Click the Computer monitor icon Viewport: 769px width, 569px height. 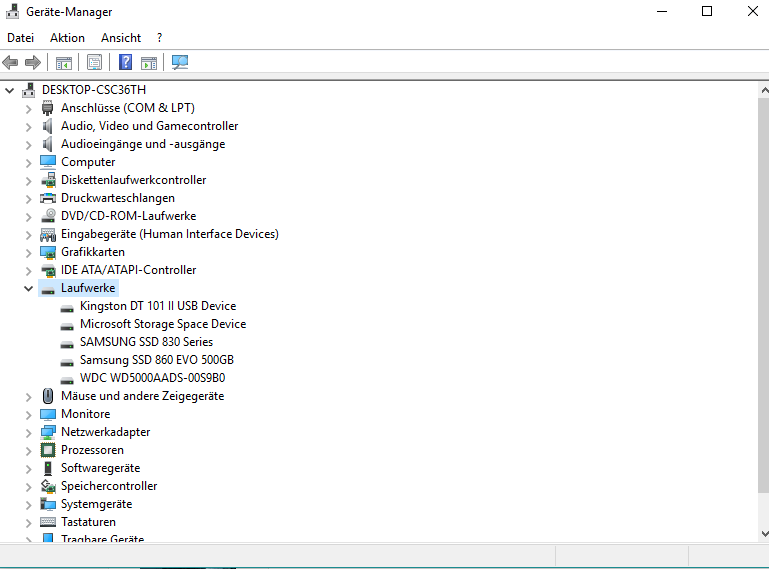tap(48, 162)
